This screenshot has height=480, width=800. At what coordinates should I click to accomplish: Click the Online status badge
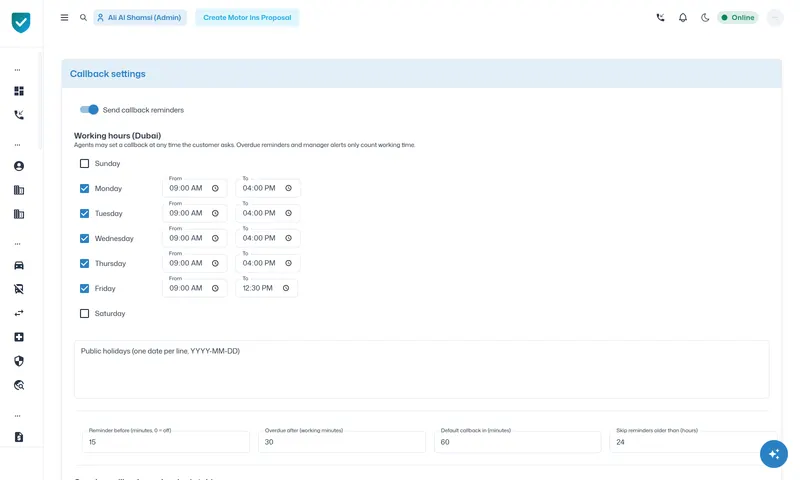(738, 17)
